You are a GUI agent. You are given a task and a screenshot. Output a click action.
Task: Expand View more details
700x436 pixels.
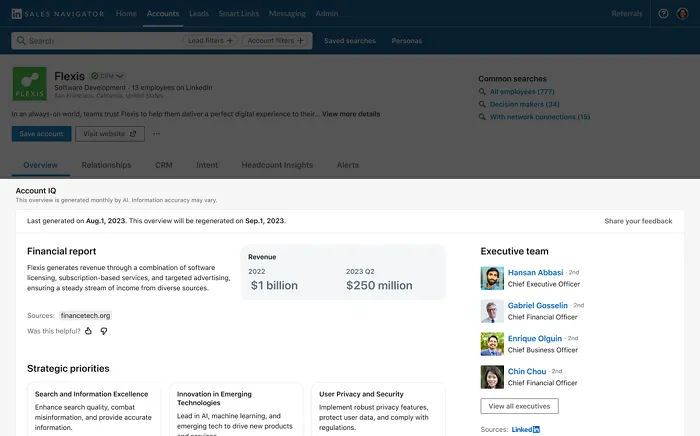351,114
